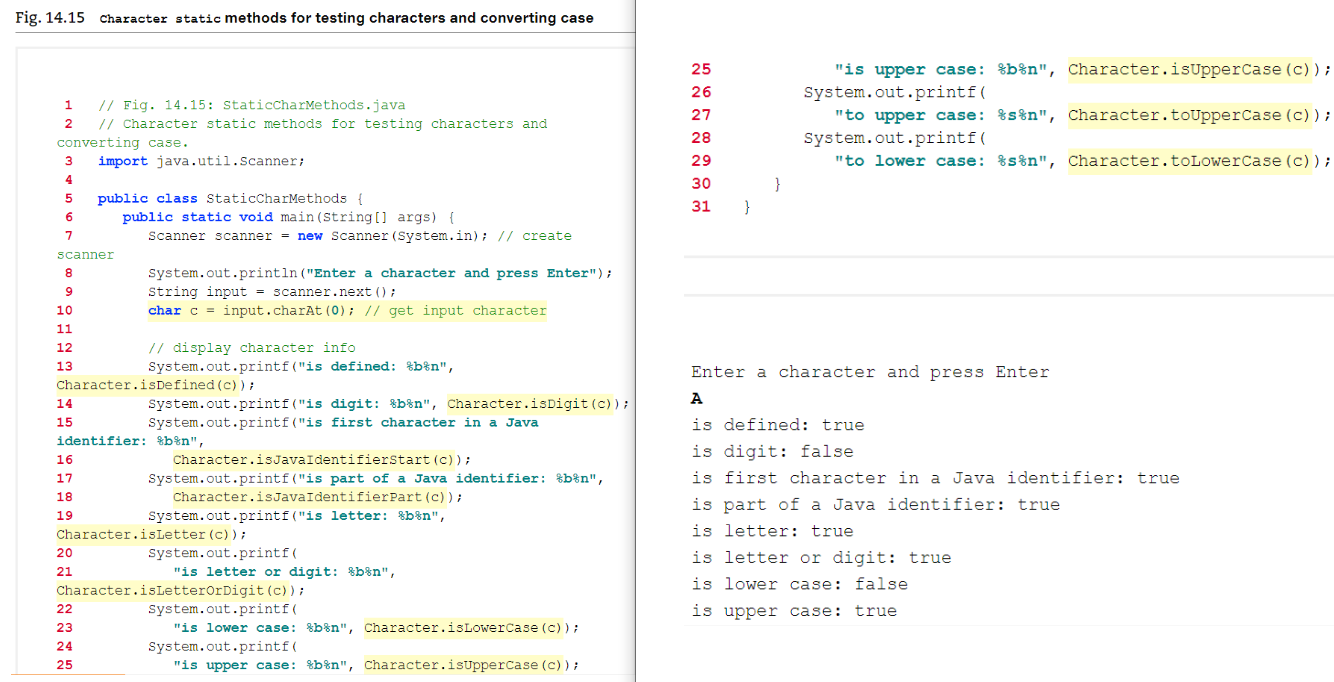Select the import java.util.Scanner statement on line 3
The height and width of the screenshot is (682, 1334).
coord(202,160)
